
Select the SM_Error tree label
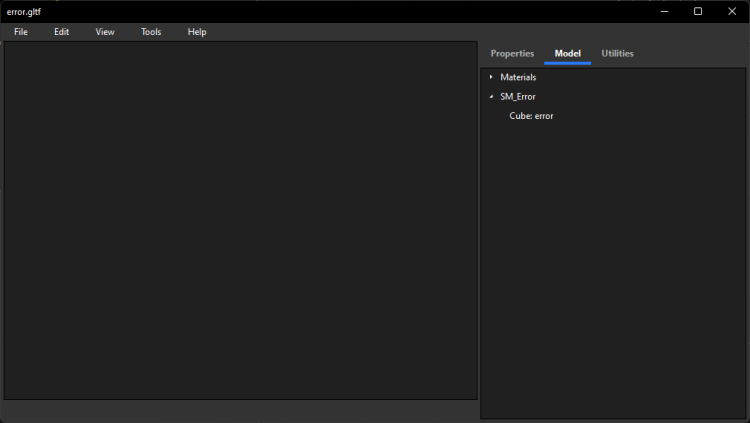point(518,97)
